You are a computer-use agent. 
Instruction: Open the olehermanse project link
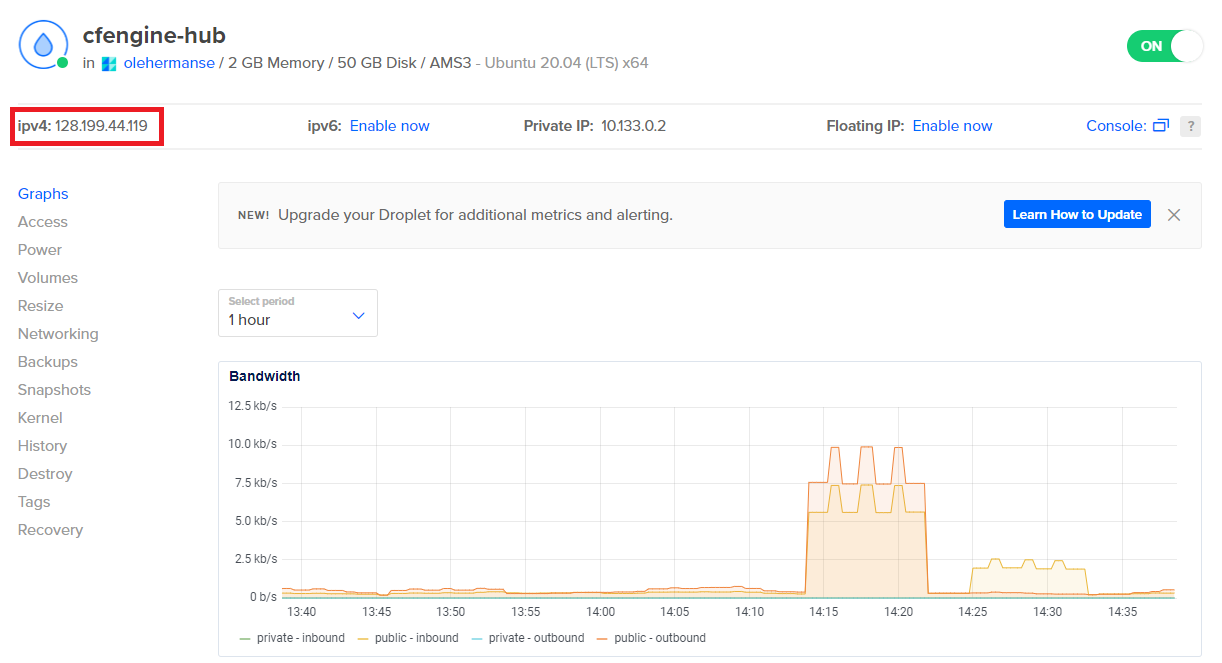click(x=168, y=63)
